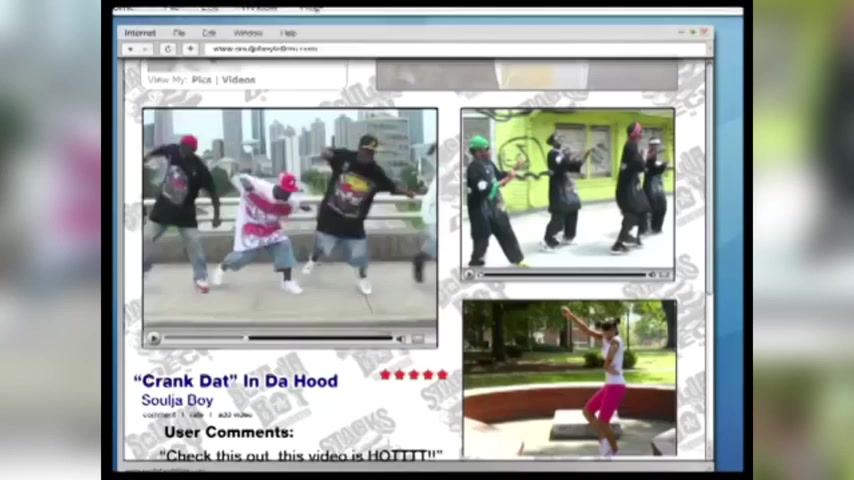
Task: Open the "Crank Dat" In Da Hood title
Action: point(236,381)
